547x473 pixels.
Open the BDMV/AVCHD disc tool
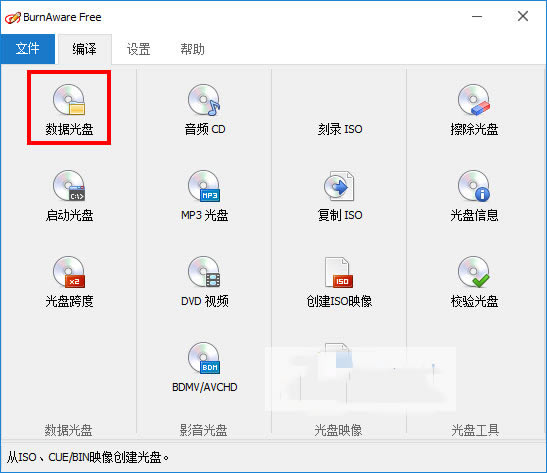[x=204, y=368]
